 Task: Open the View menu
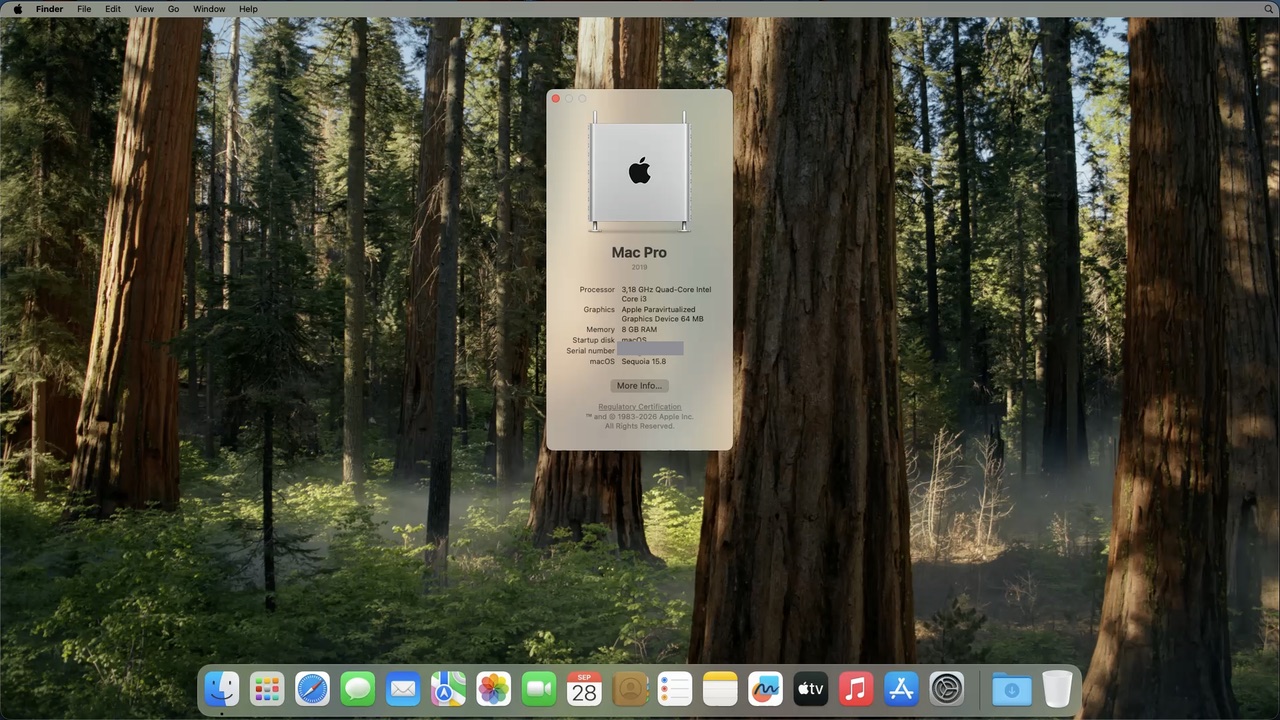pyautogui.click(x=144, y=9)
